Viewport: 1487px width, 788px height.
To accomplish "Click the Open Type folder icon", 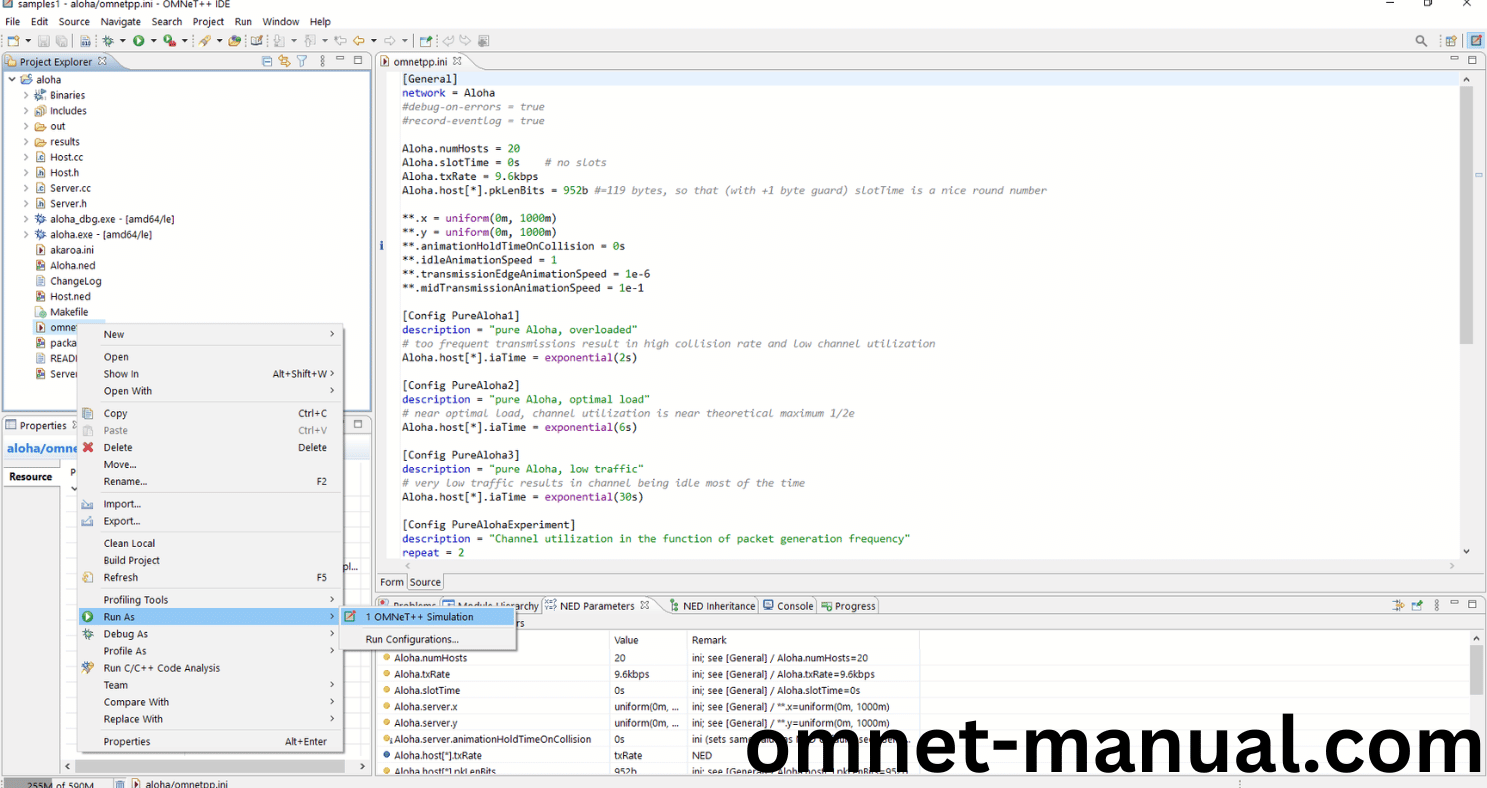I will tap(234, 41).
